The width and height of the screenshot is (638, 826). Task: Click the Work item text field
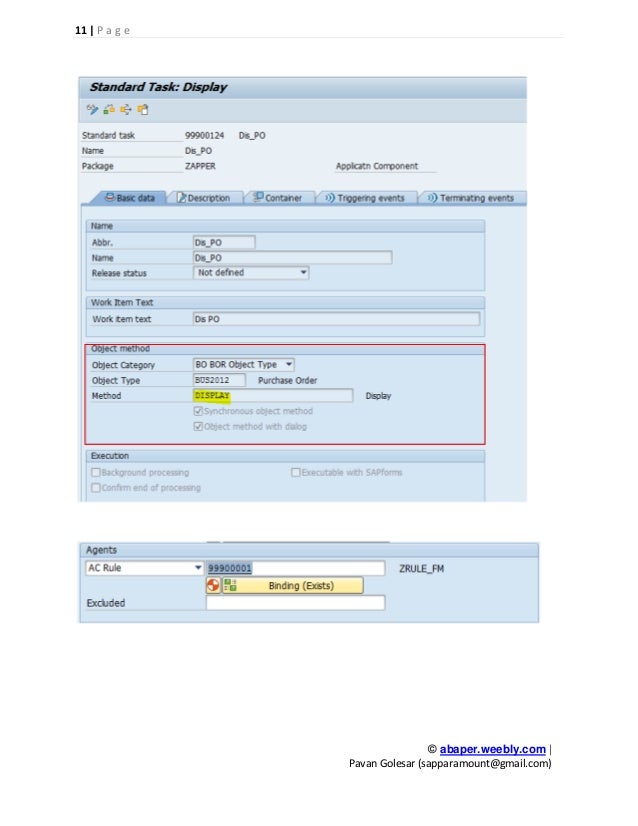coord(336,319)
